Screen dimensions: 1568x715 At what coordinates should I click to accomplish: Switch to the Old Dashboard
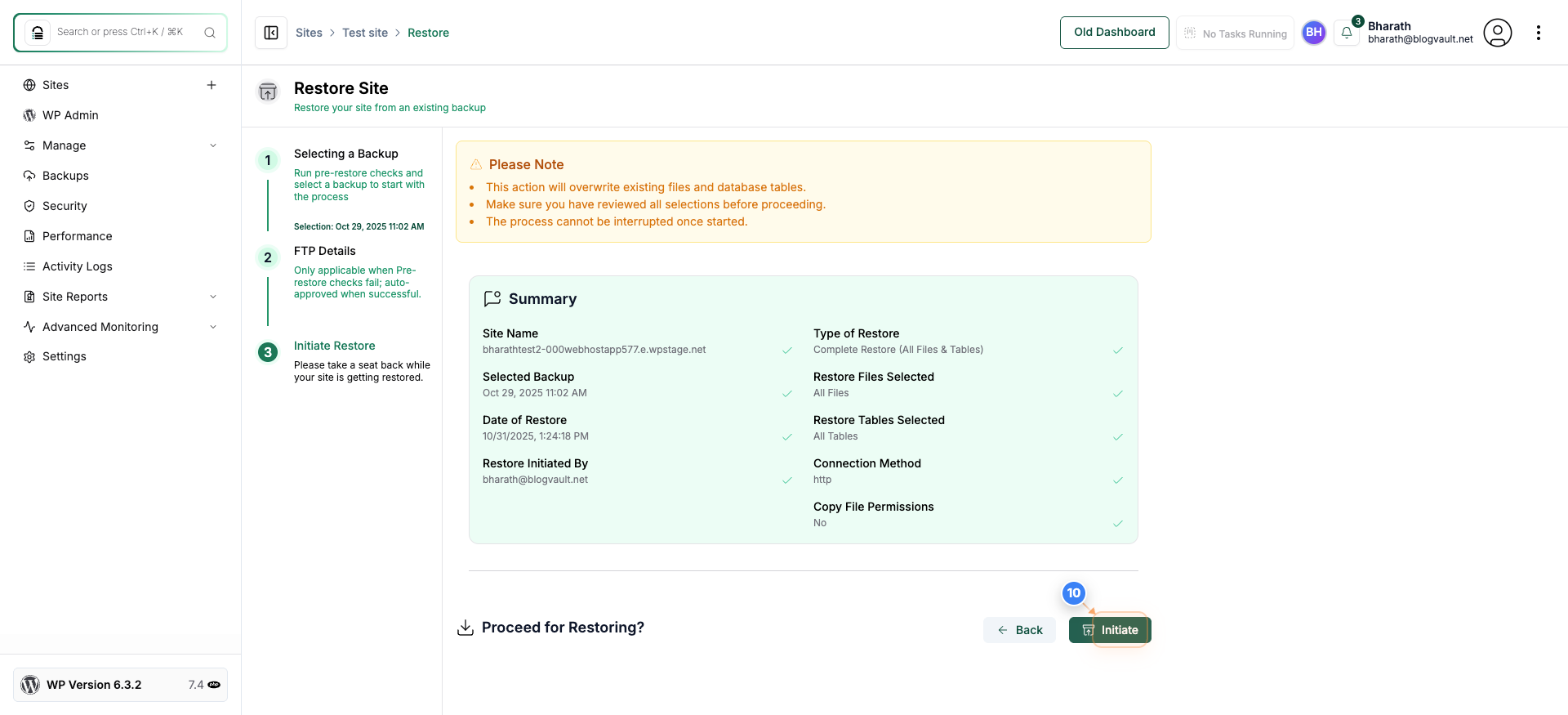(x=1115, y=33)
